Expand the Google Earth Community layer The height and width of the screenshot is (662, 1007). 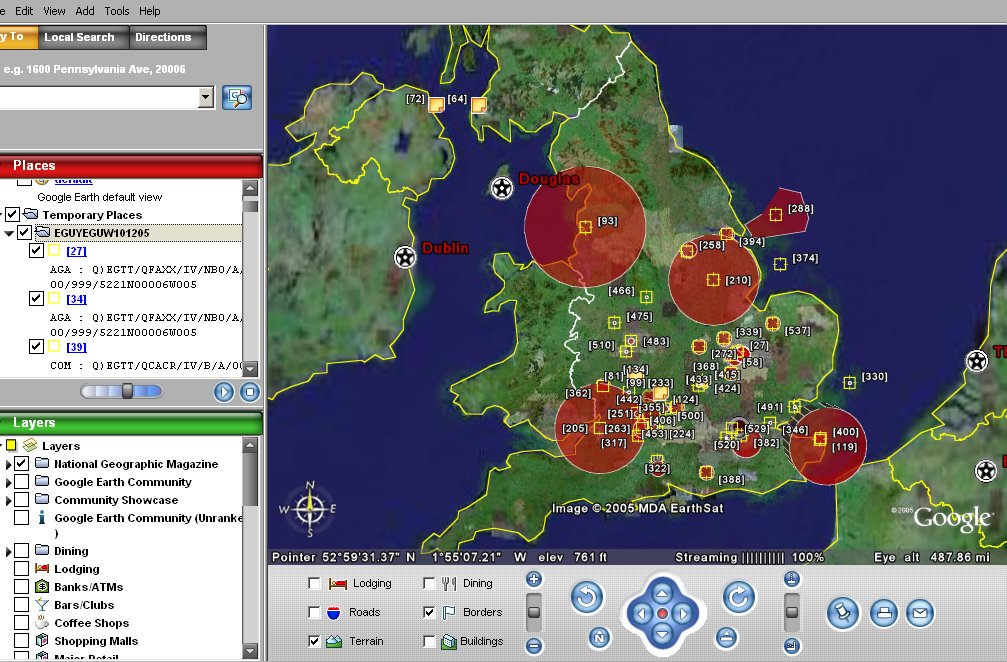9,482
